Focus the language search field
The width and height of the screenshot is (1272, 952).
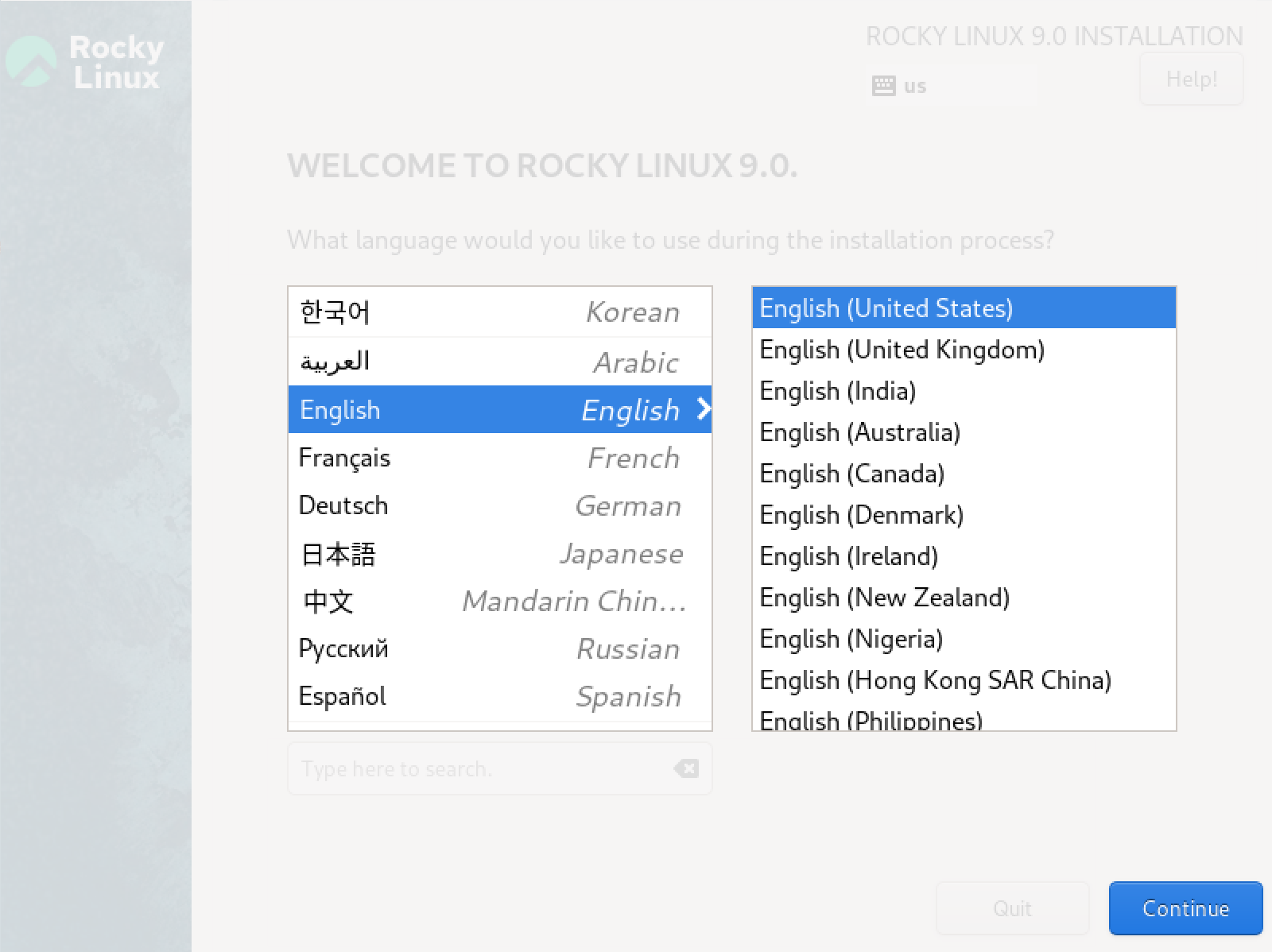point(499,768)
